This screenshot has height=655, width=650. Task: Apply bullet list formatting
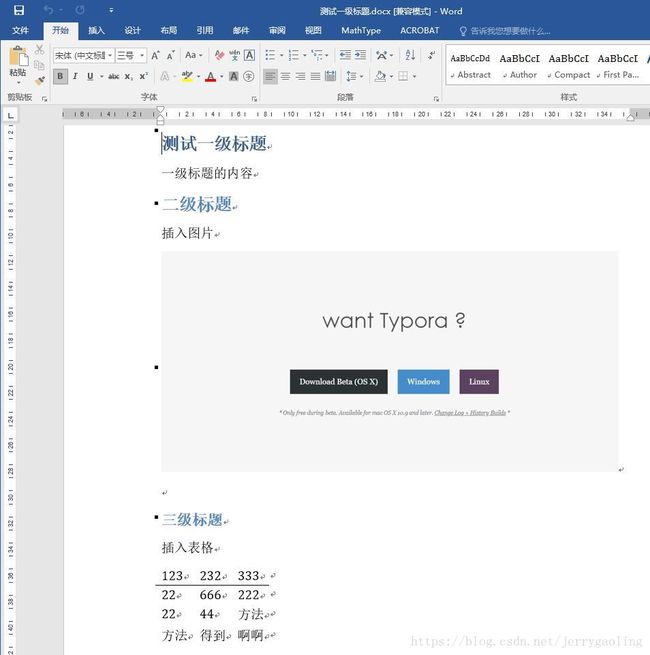[270, 55]
